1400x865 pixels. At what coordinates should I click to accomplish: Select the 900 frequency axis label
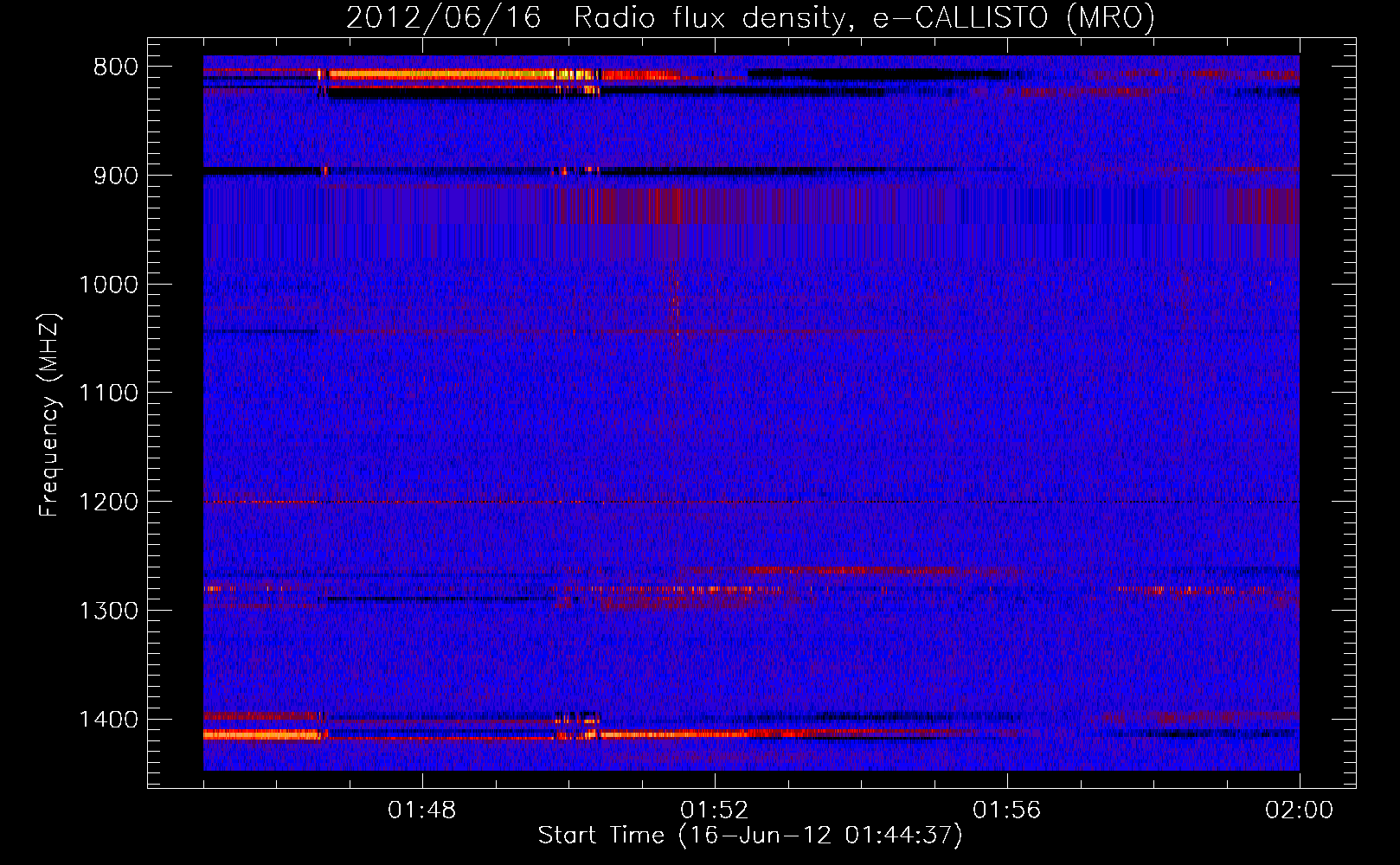(x=115, y=176)
